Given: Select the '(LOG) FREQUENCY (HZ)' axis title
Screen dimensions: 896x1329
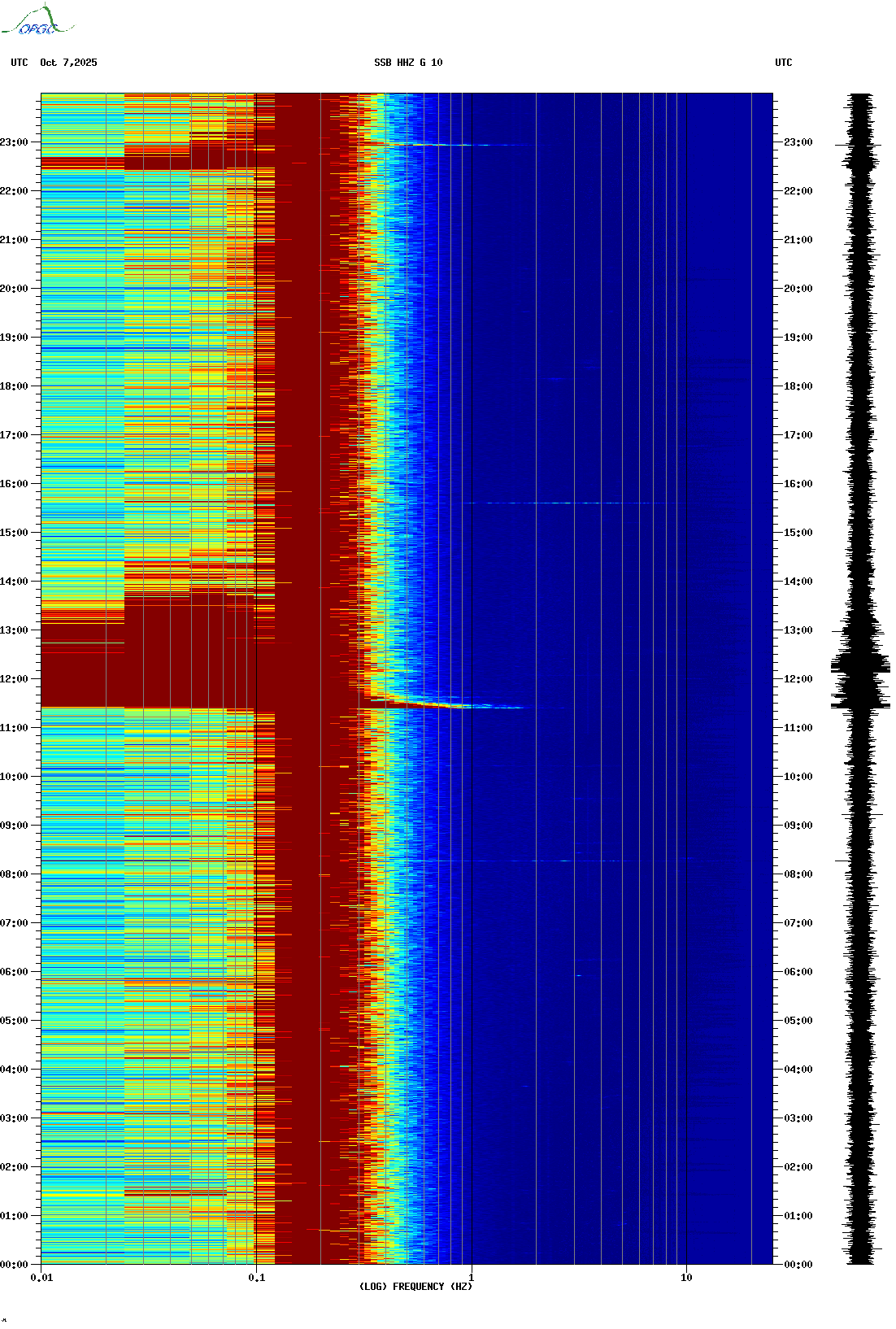Looking at the screenshot, I should click(x=415, y=1287).
